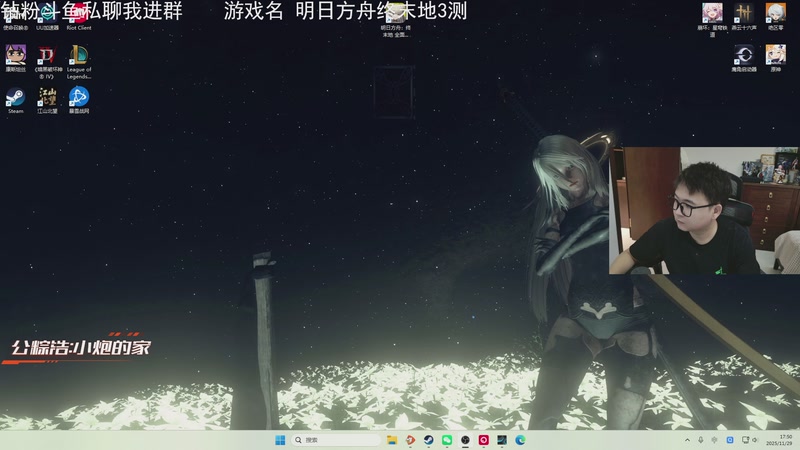Open the Diablo IV desktop shortcut

point(47,62)
